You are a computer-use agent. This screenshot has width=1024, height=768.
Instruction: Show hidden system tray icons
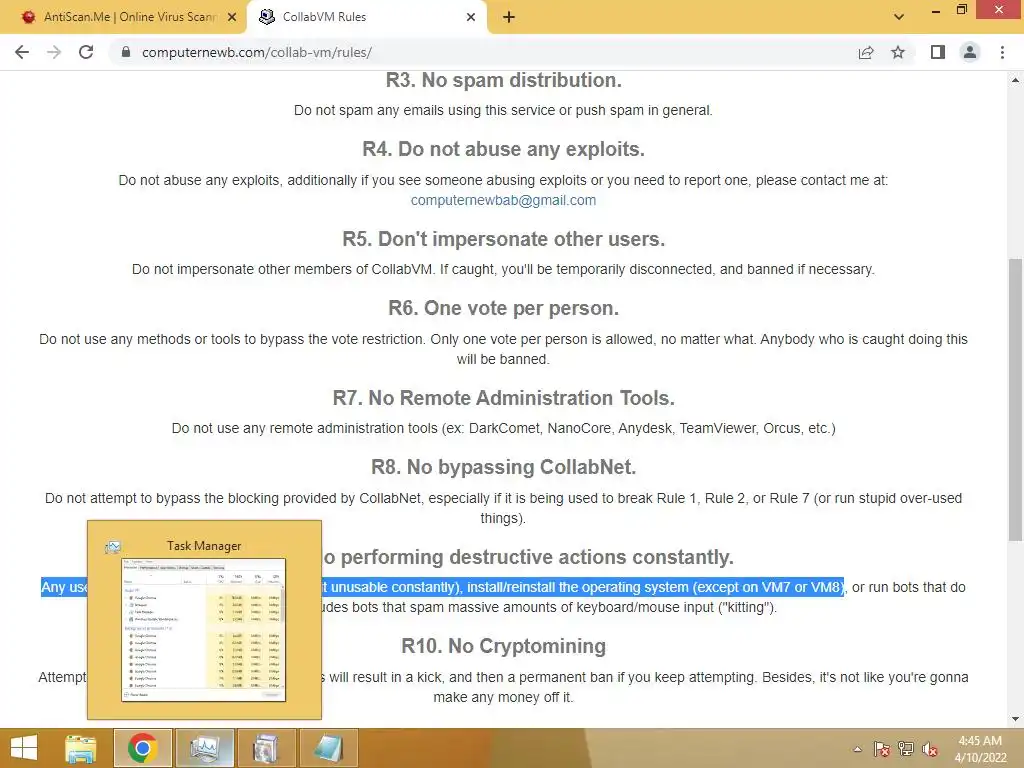(857, 749)
